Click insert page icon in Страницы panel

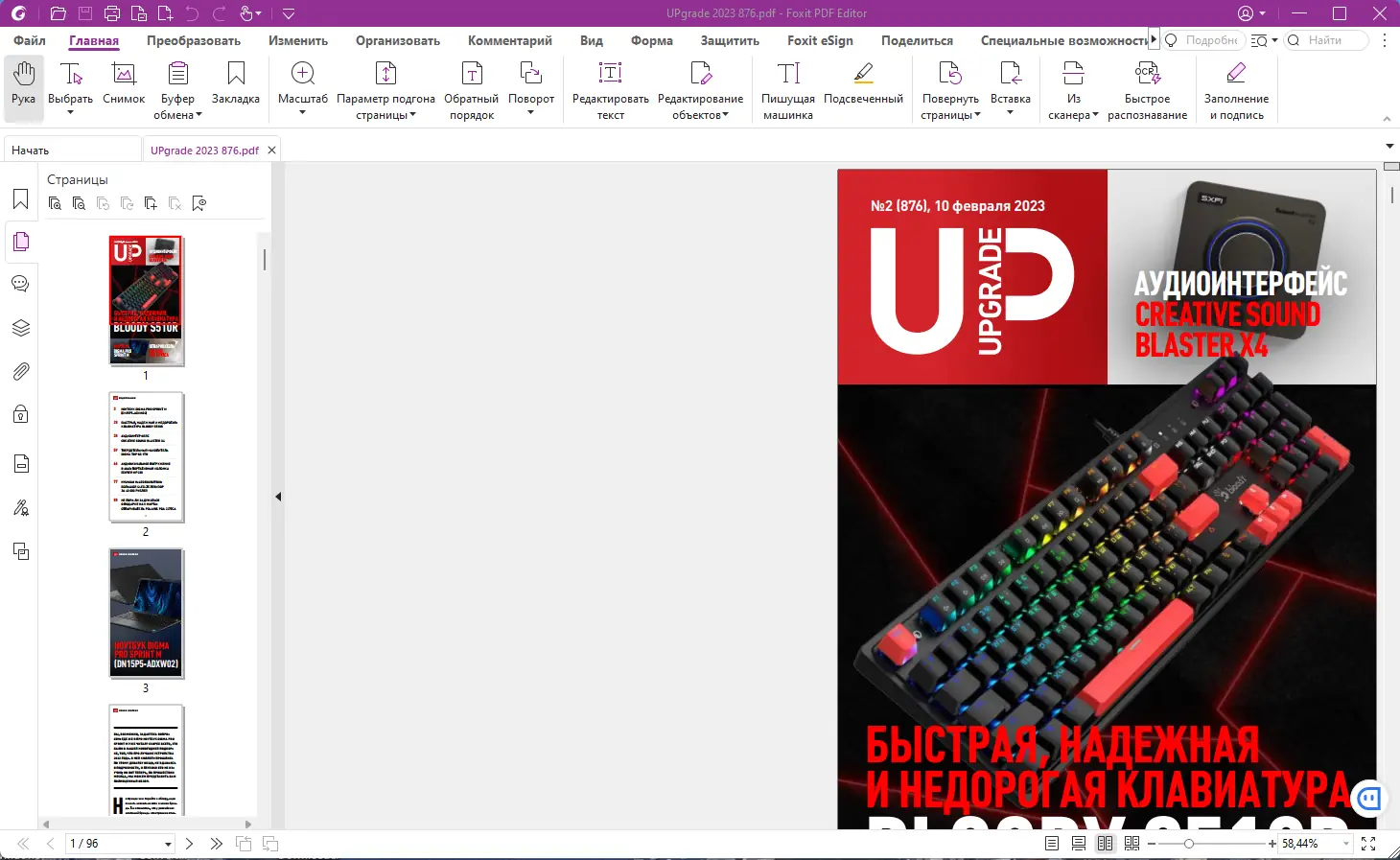coord(151,203)
